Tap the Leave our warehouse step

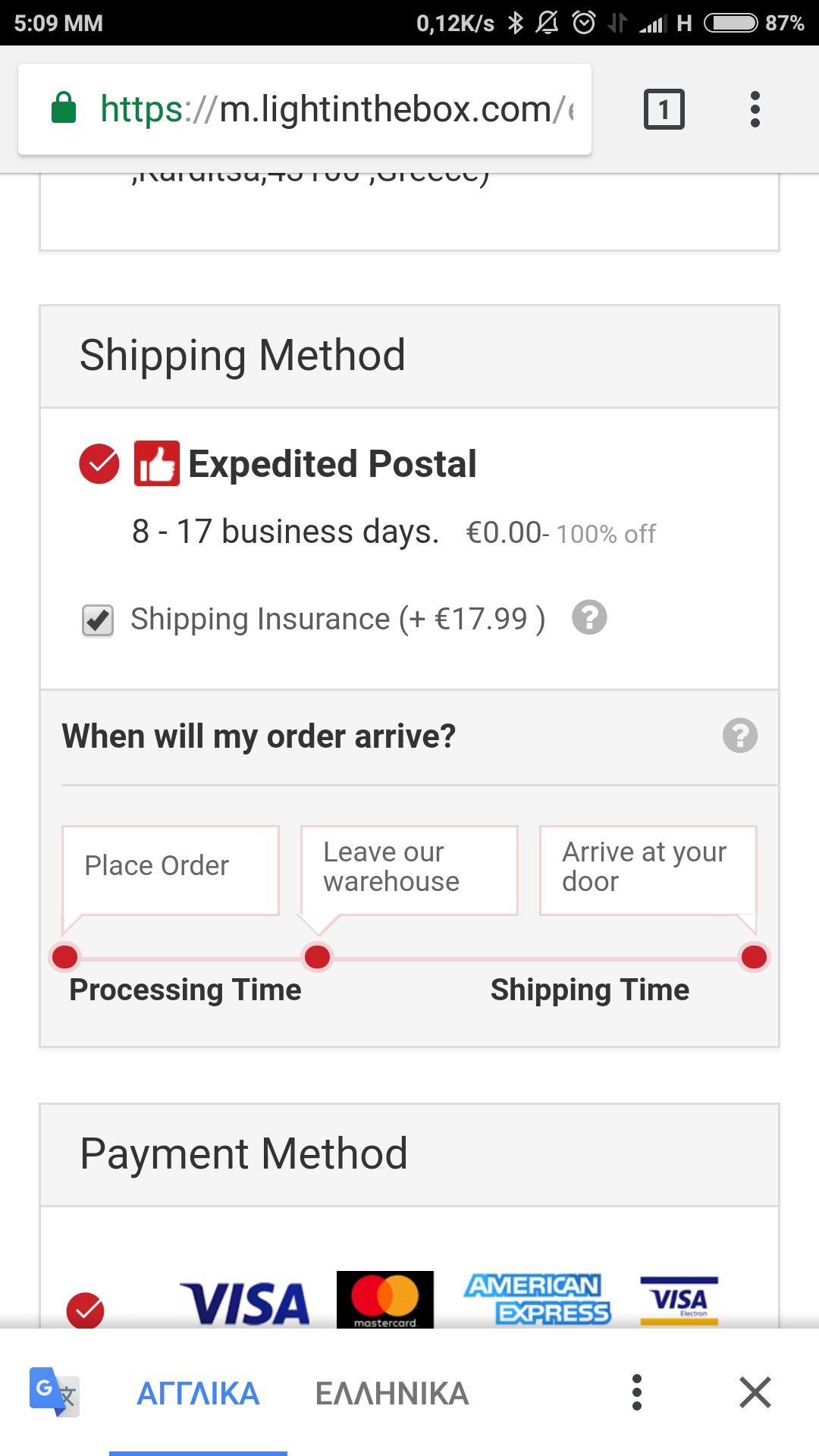pyautogui.click(x=409, y=869)
